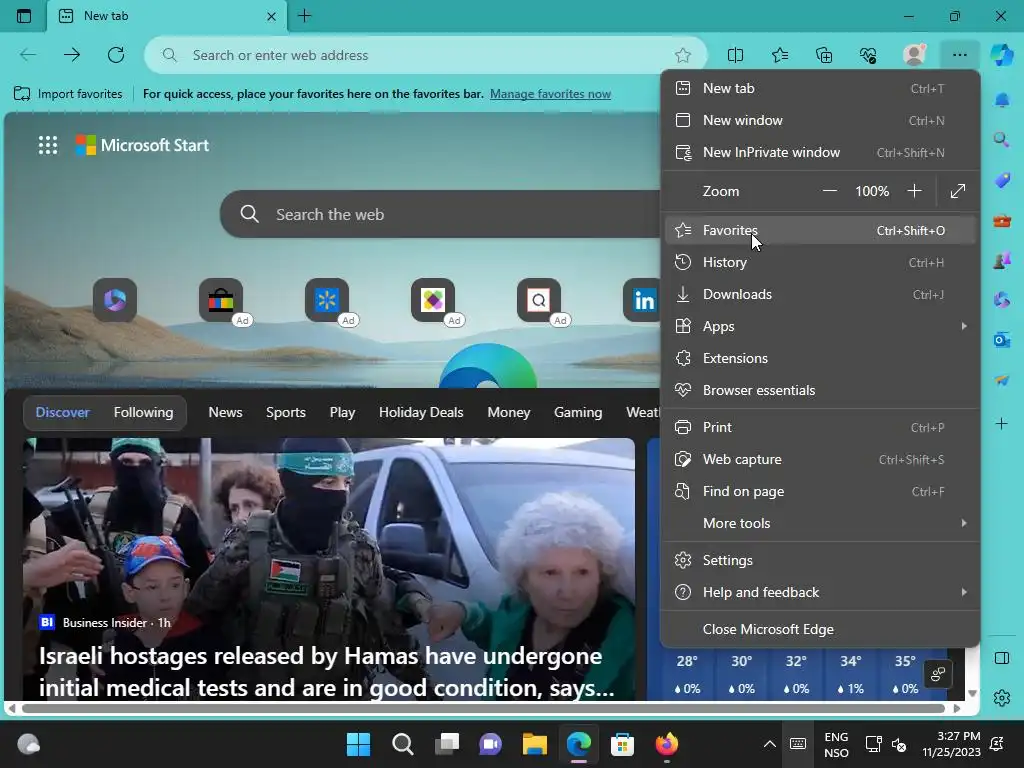Open the Sports feed category
The image size is (1024, 768).
[285, 413]
